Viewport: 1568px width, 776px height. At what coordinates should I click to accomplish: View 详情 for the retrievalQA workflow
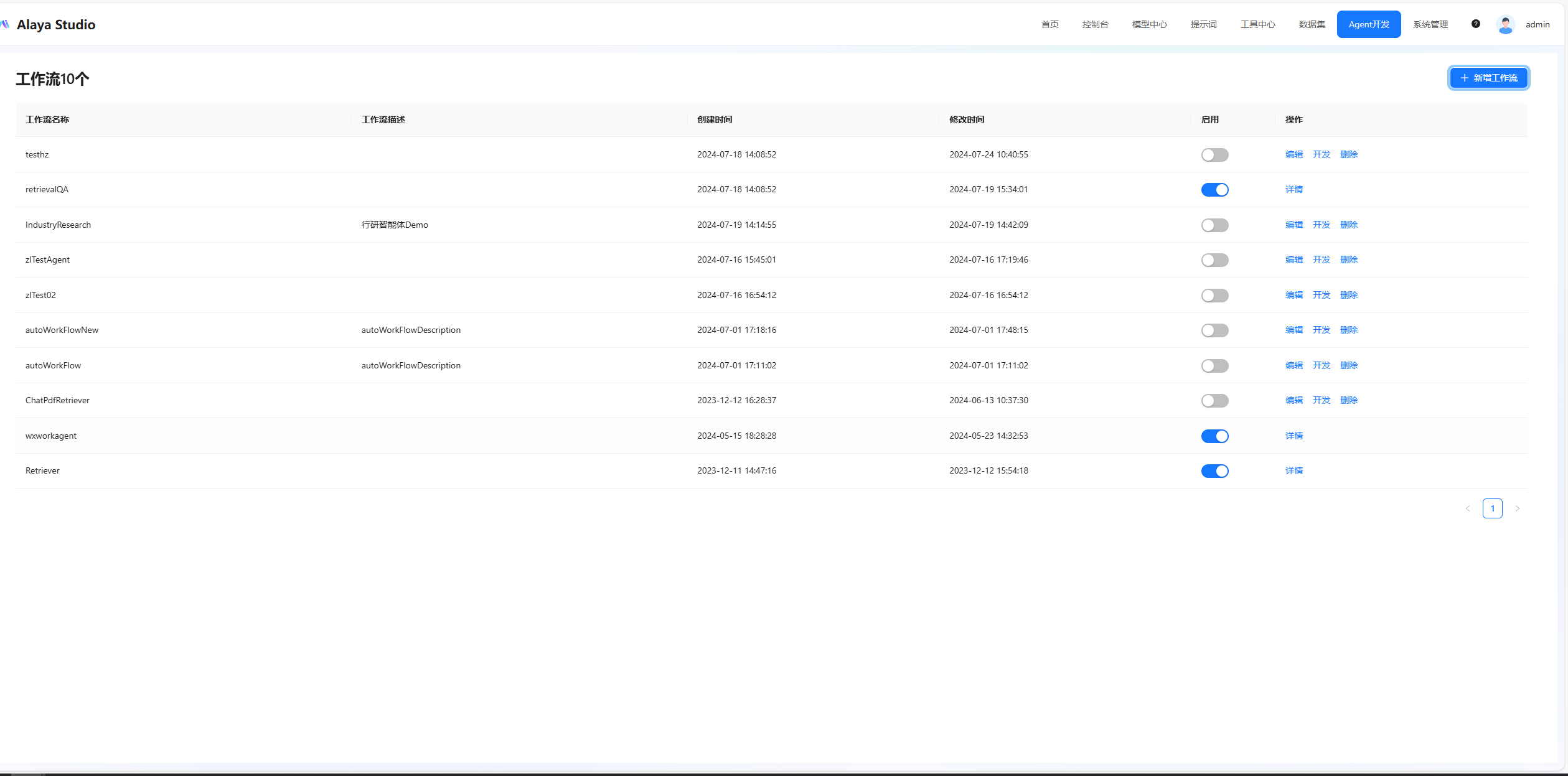[x=1293, y=189]
